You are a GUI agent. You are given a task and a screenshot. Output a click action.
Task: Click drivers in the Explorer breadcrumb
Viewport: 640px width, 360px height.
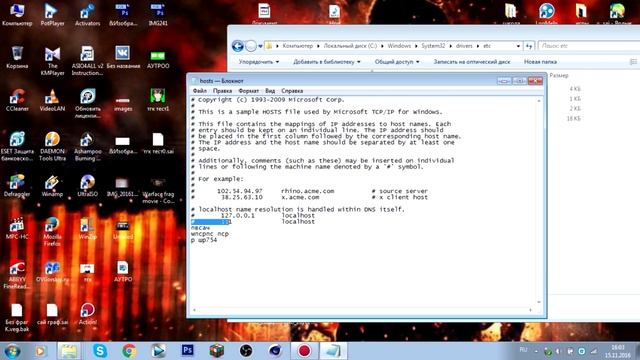(x=464, y=46)
